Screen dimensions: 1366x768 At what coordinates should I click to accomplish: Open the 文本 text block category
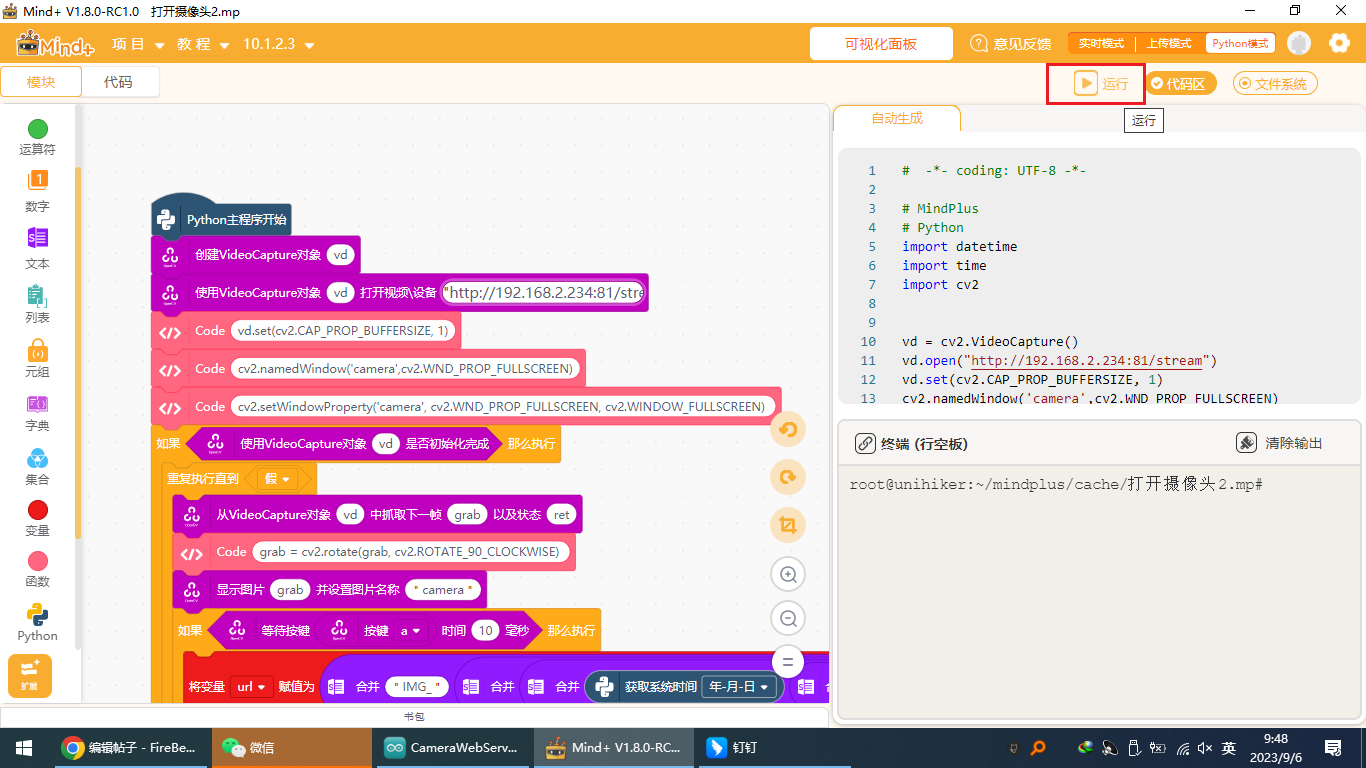pyautogui.click(x=37, y=249)
